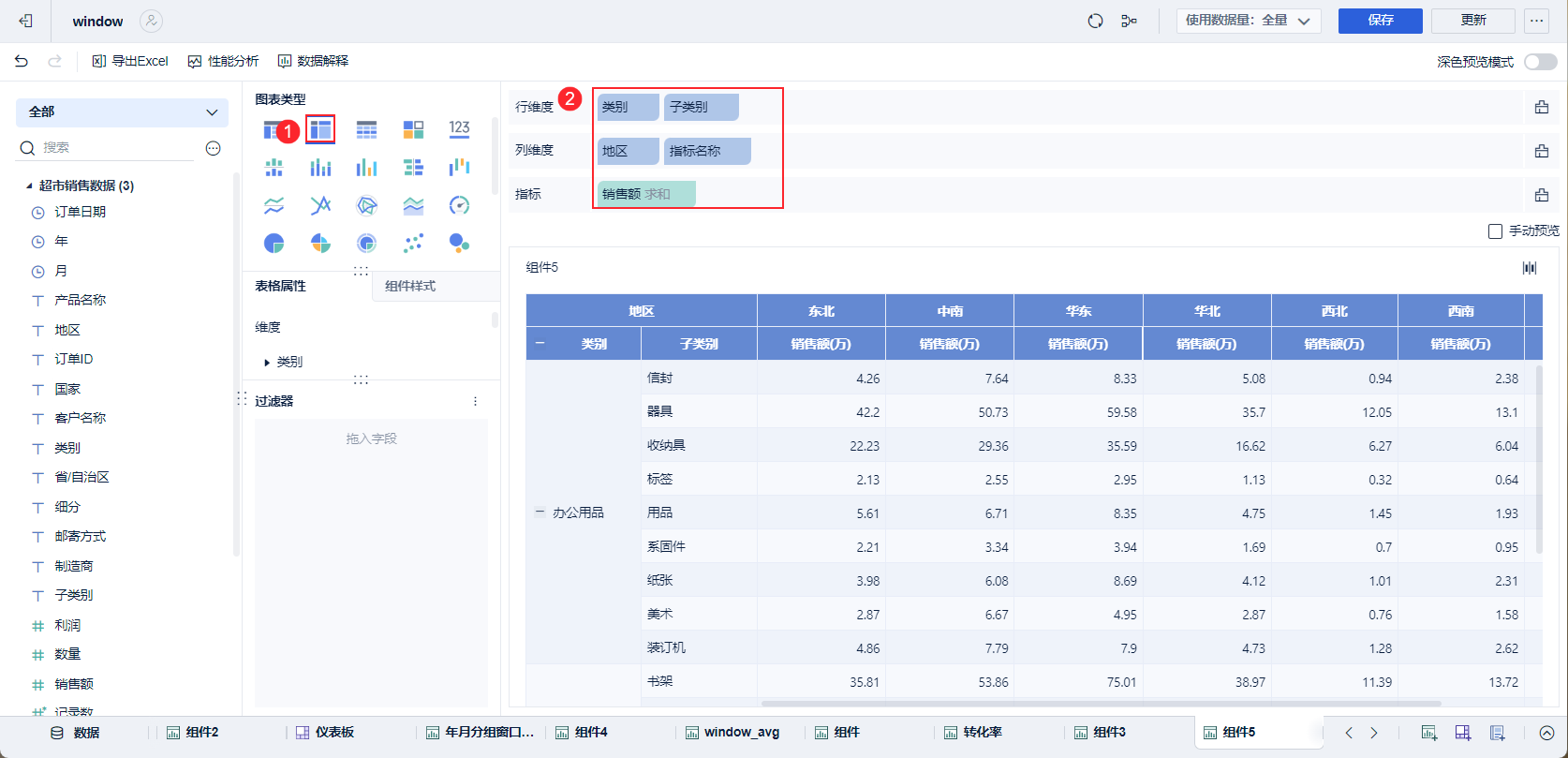
Task: Click the refresh circle icon in header
Action: click(x=1095, y=21)
